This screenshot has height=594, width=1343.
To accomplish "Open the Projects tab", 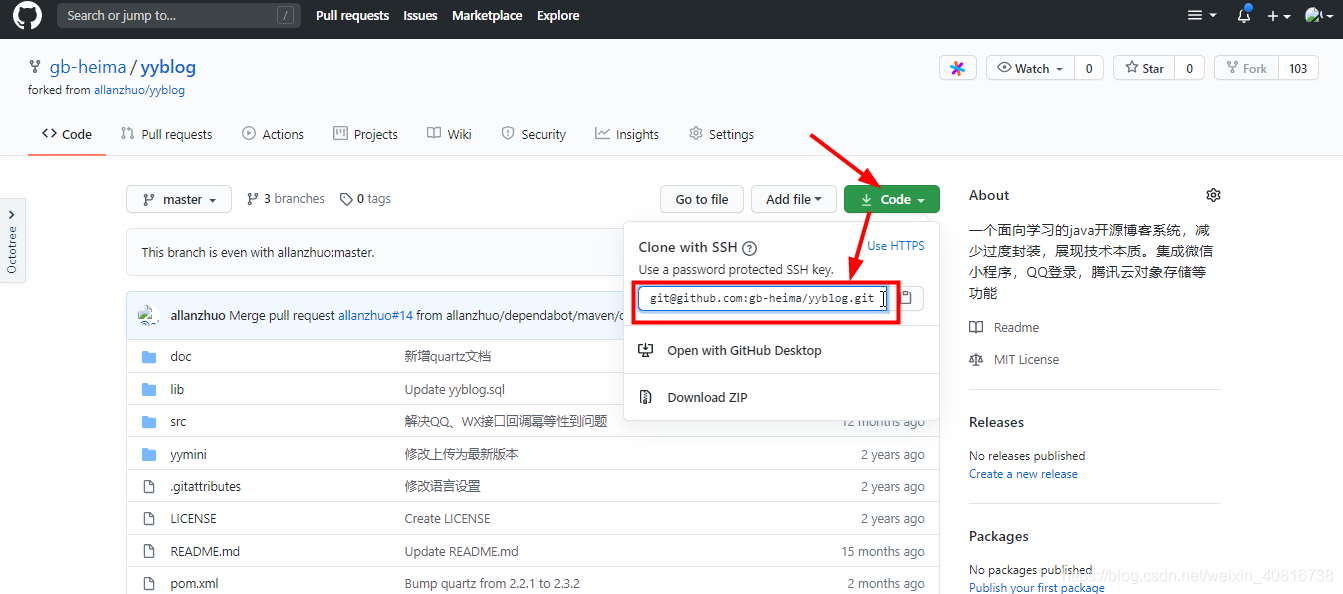I will (365, 134).
